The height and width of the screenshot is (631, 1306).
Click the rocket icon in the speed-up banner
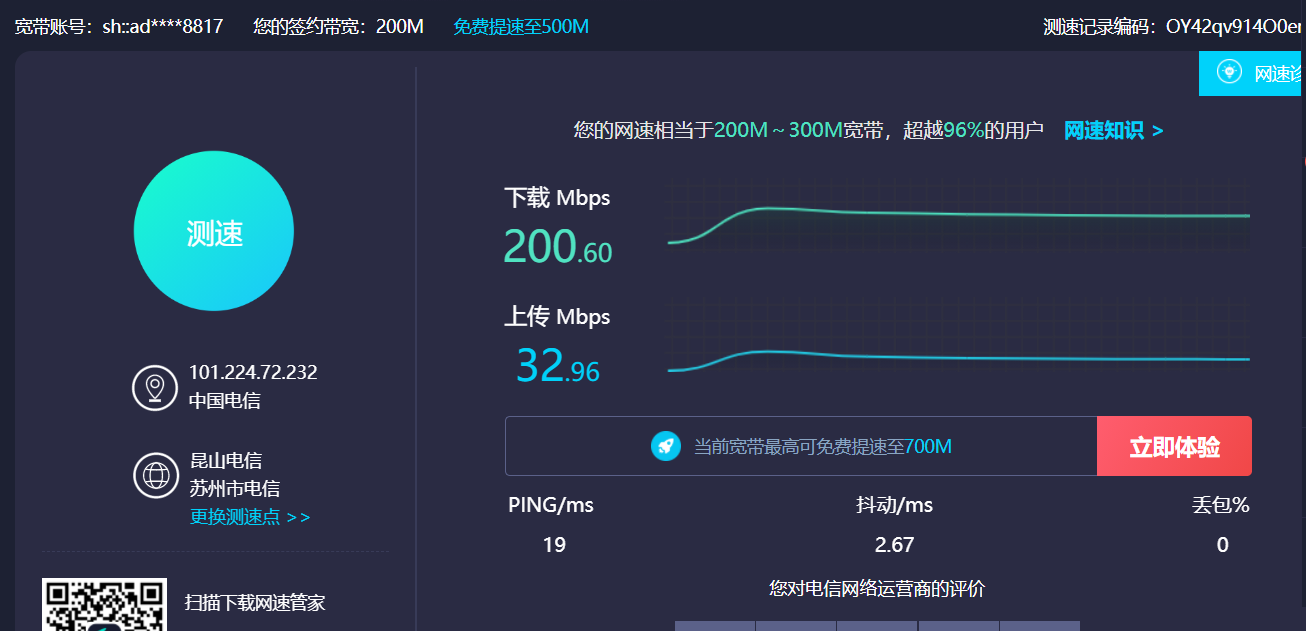pyautogui.click(x=666, y=446)
